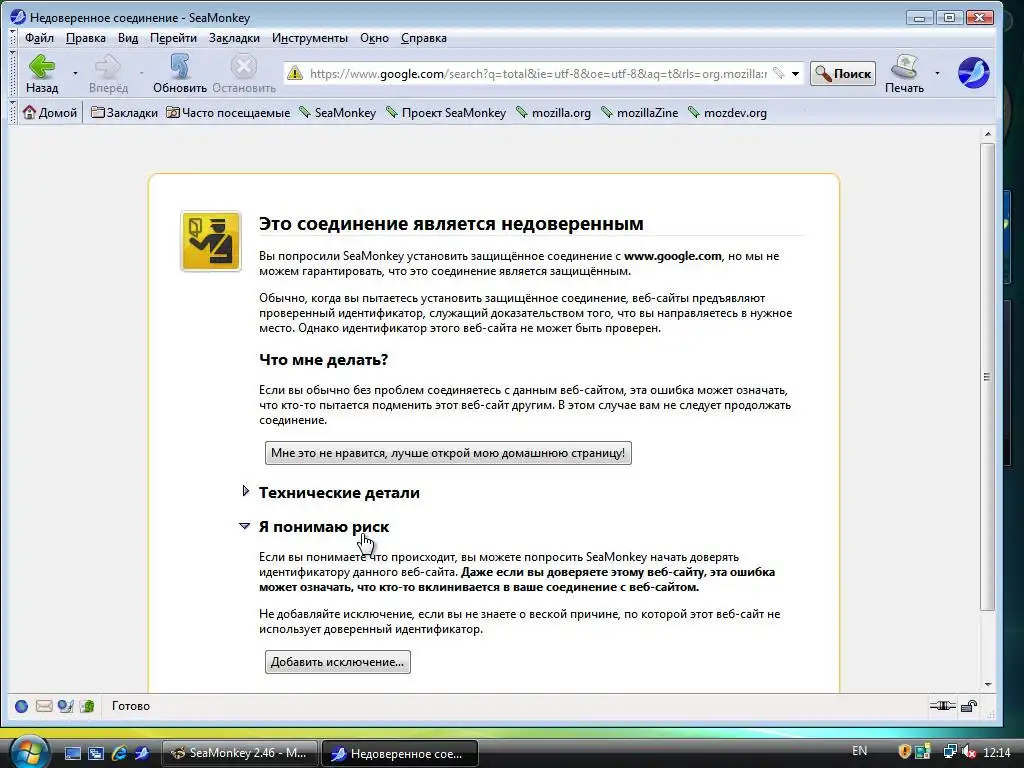
Task: Open the Вперёд history dropdown arrow
Action: coord(141,73)
